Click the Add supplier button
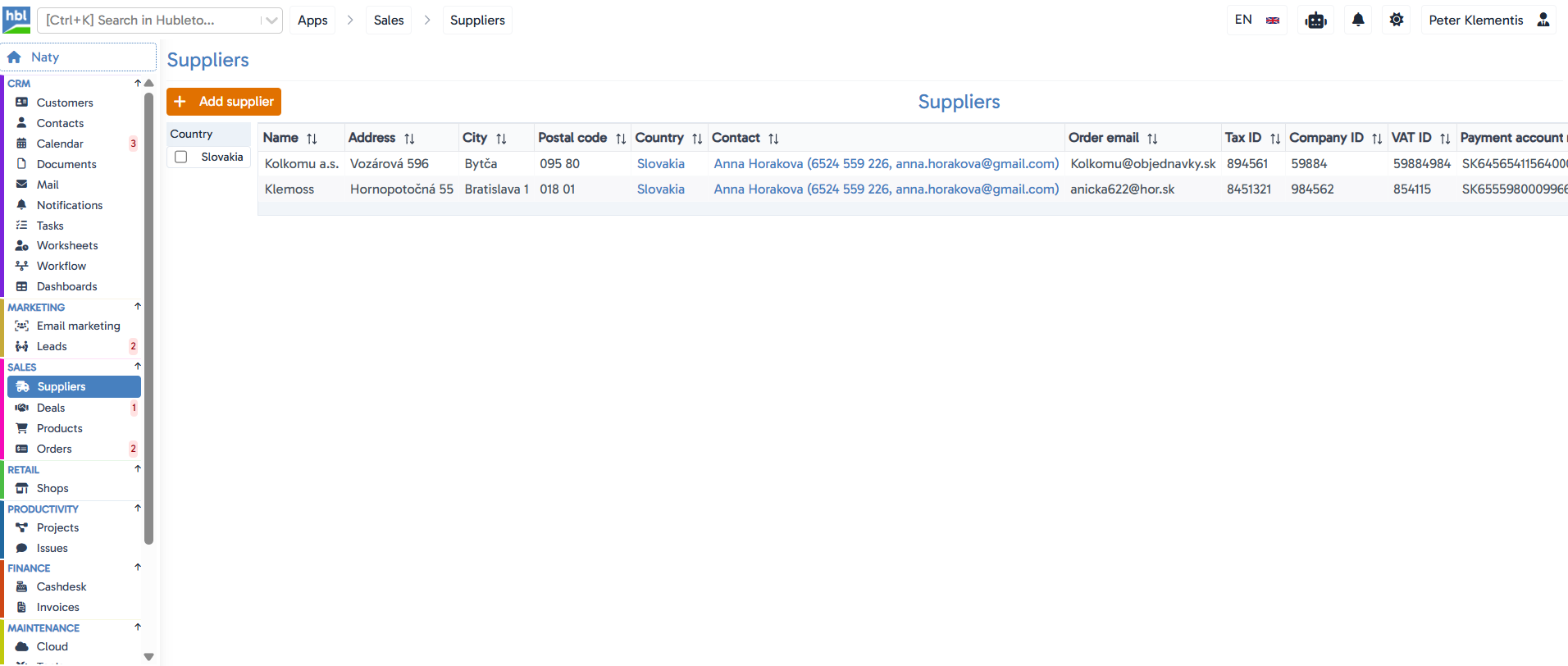Image resolution: width=1568 pixels, height=666 pixels. (x=224, y=102)
